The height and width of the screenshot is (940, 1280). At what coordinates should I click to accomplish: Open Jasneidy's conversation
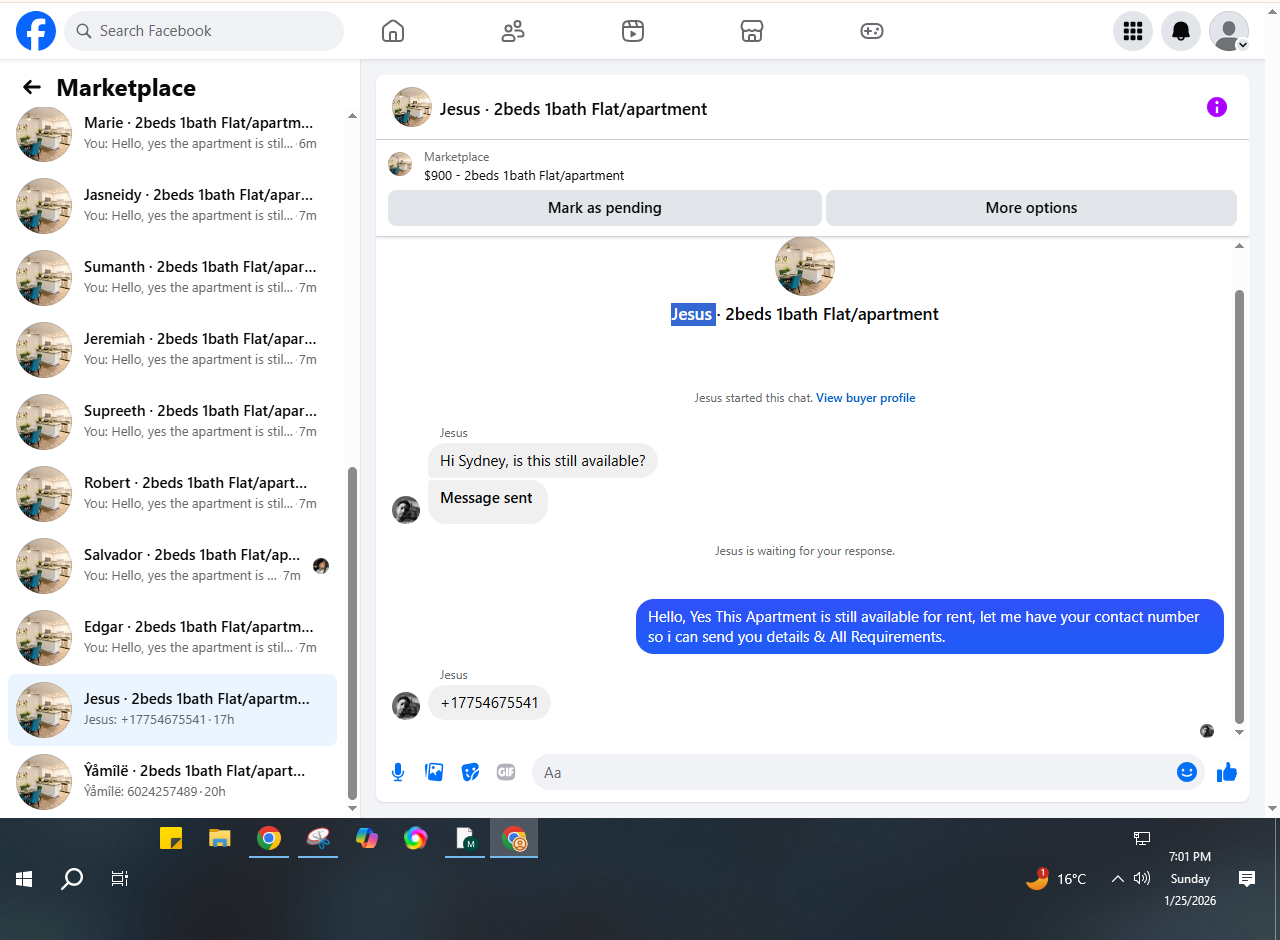(x=172, y=206)
